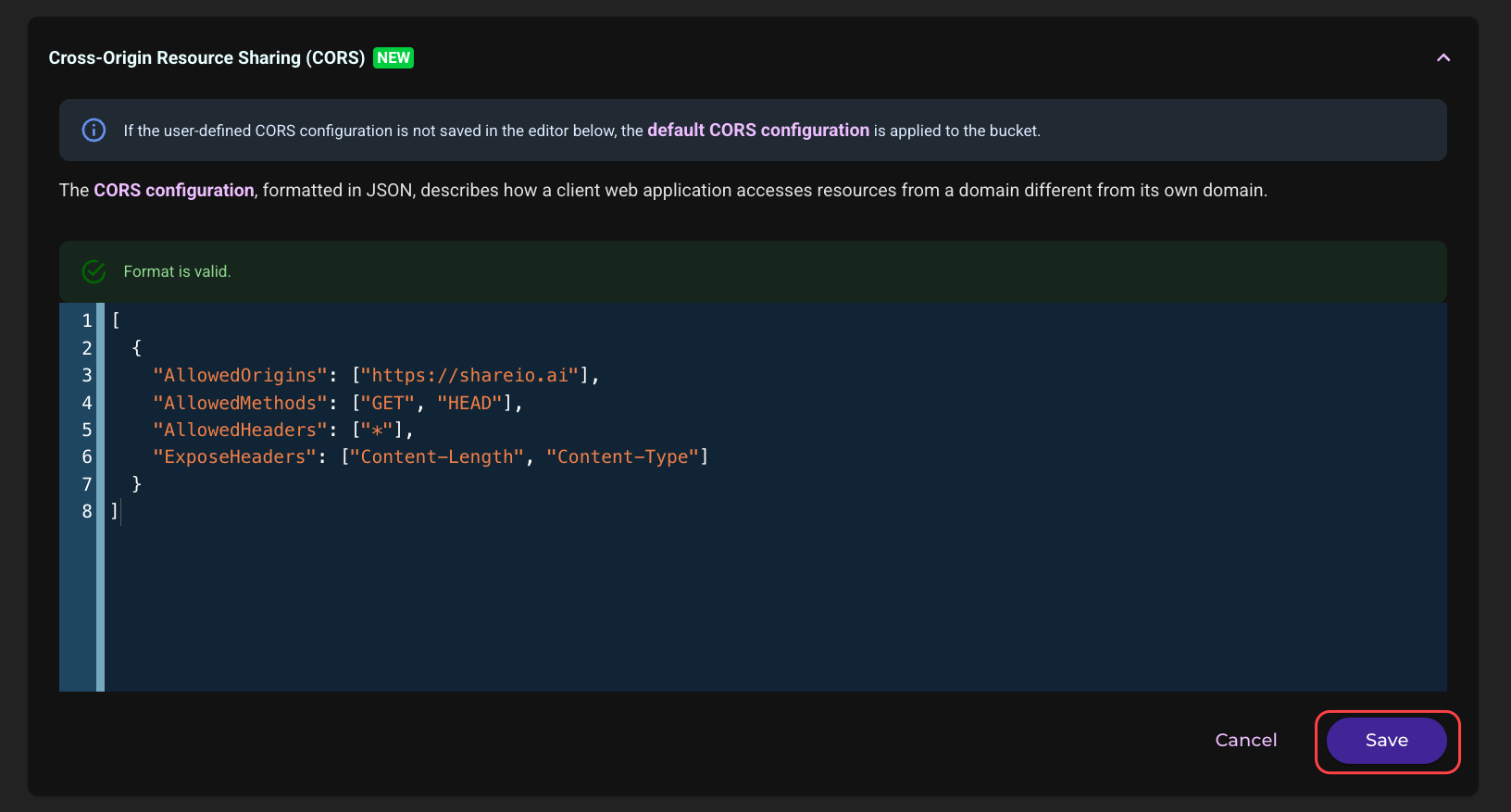This screenshot has width=1511, height=812.
Task: Place cursor on the AllowedOrigins key
Action: pos(240,375)
